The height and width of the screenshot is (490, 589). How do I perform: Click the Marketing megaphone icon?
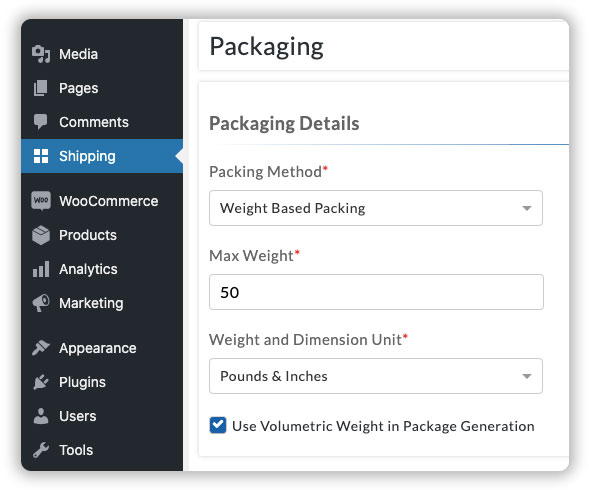[41, 303]
